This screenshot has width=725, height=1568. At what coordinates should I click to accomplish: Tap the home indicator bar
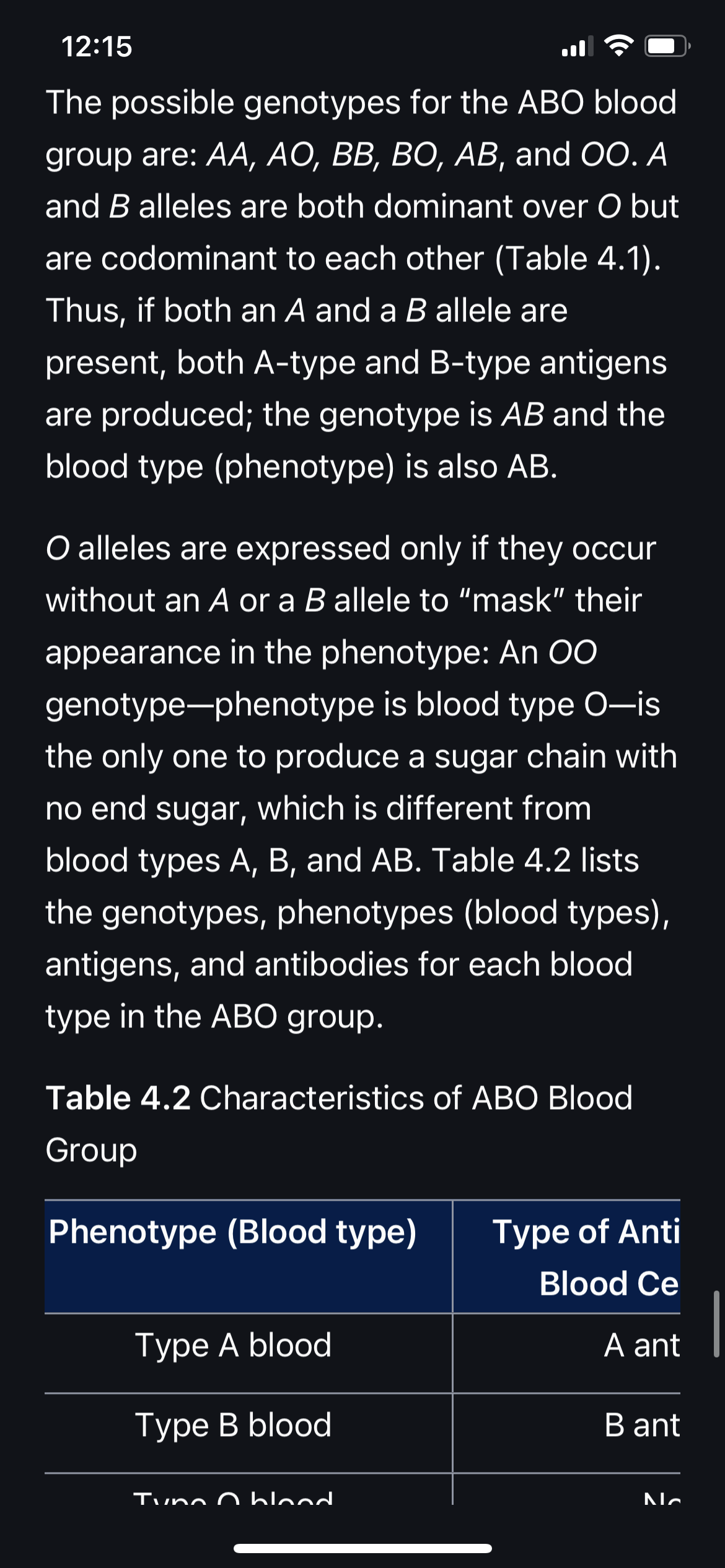[362, 1548]
